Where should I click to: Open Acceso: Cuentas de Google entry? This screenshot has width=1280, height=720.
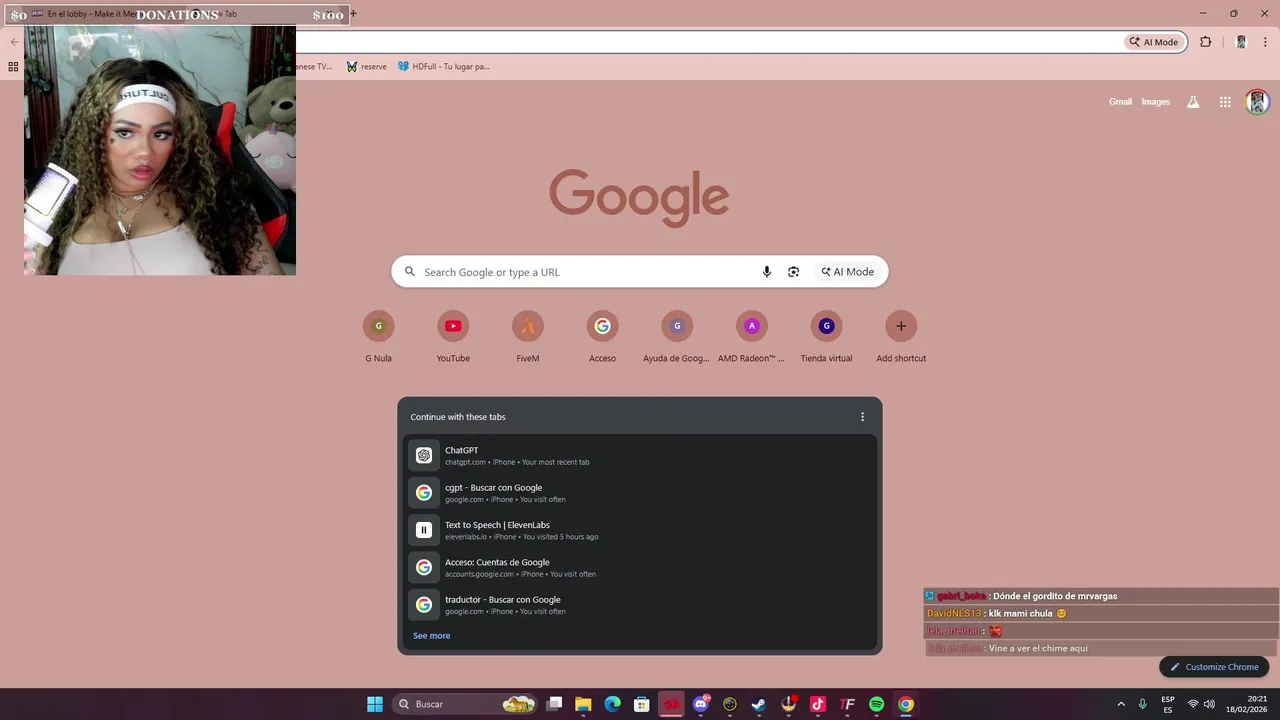point(640,567)
